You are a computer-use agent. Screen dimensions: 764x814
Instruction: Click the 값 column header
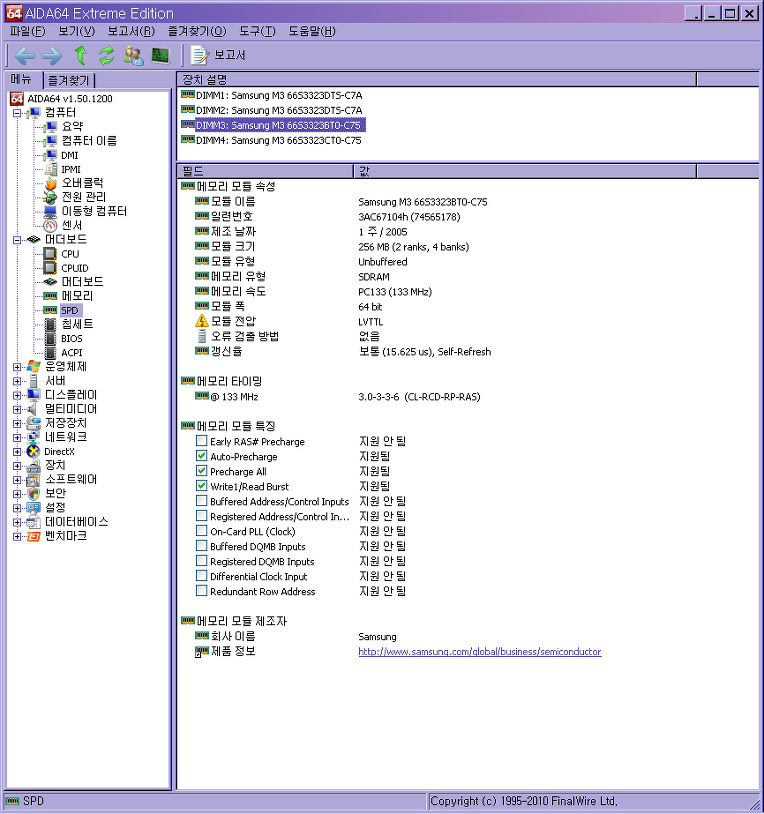(x=525, y=171)
